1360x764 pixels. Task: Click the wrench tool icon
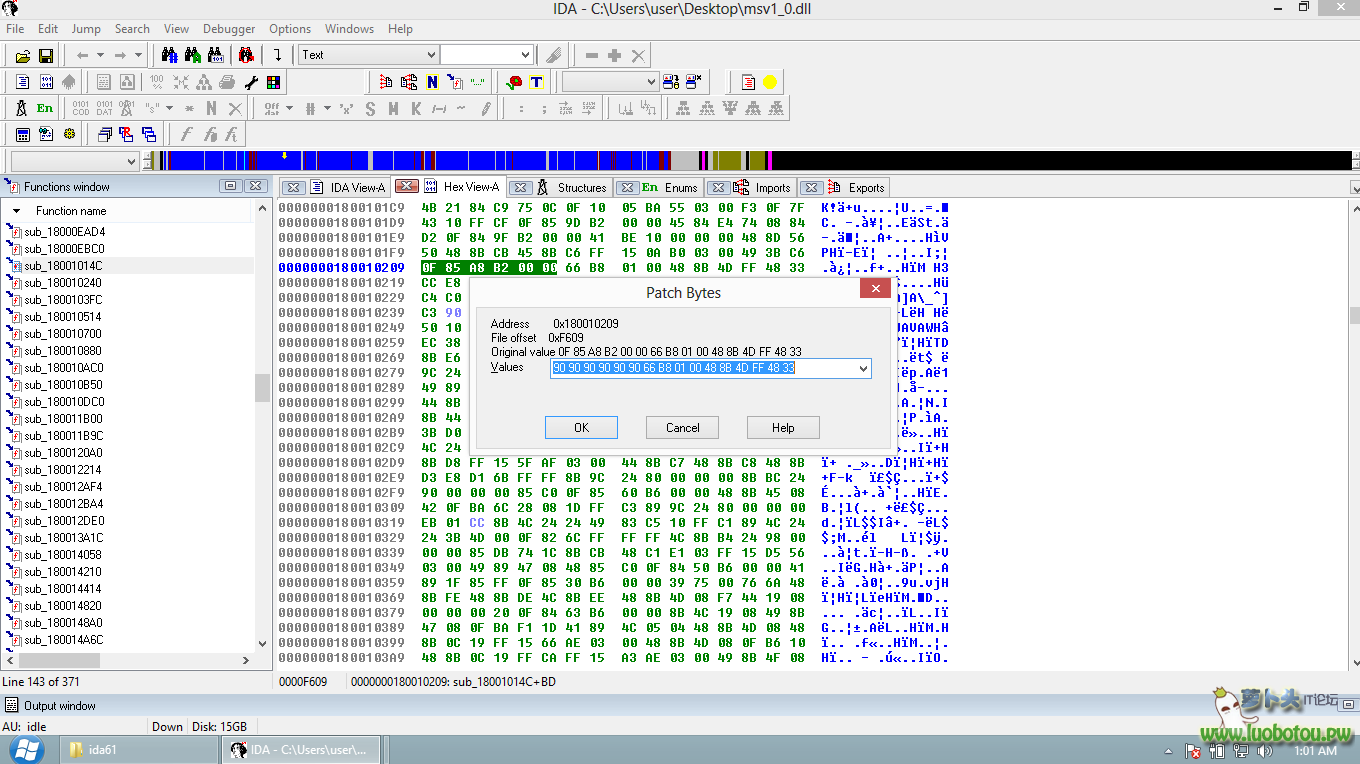pyautogui.click(x=251, y=82)
